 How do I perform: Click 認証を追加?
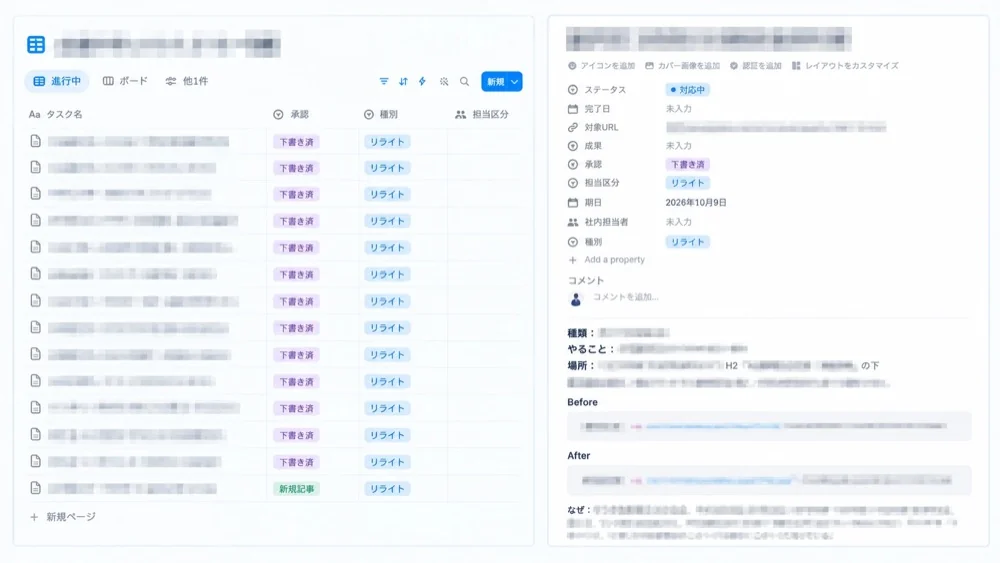coord(756,66)
